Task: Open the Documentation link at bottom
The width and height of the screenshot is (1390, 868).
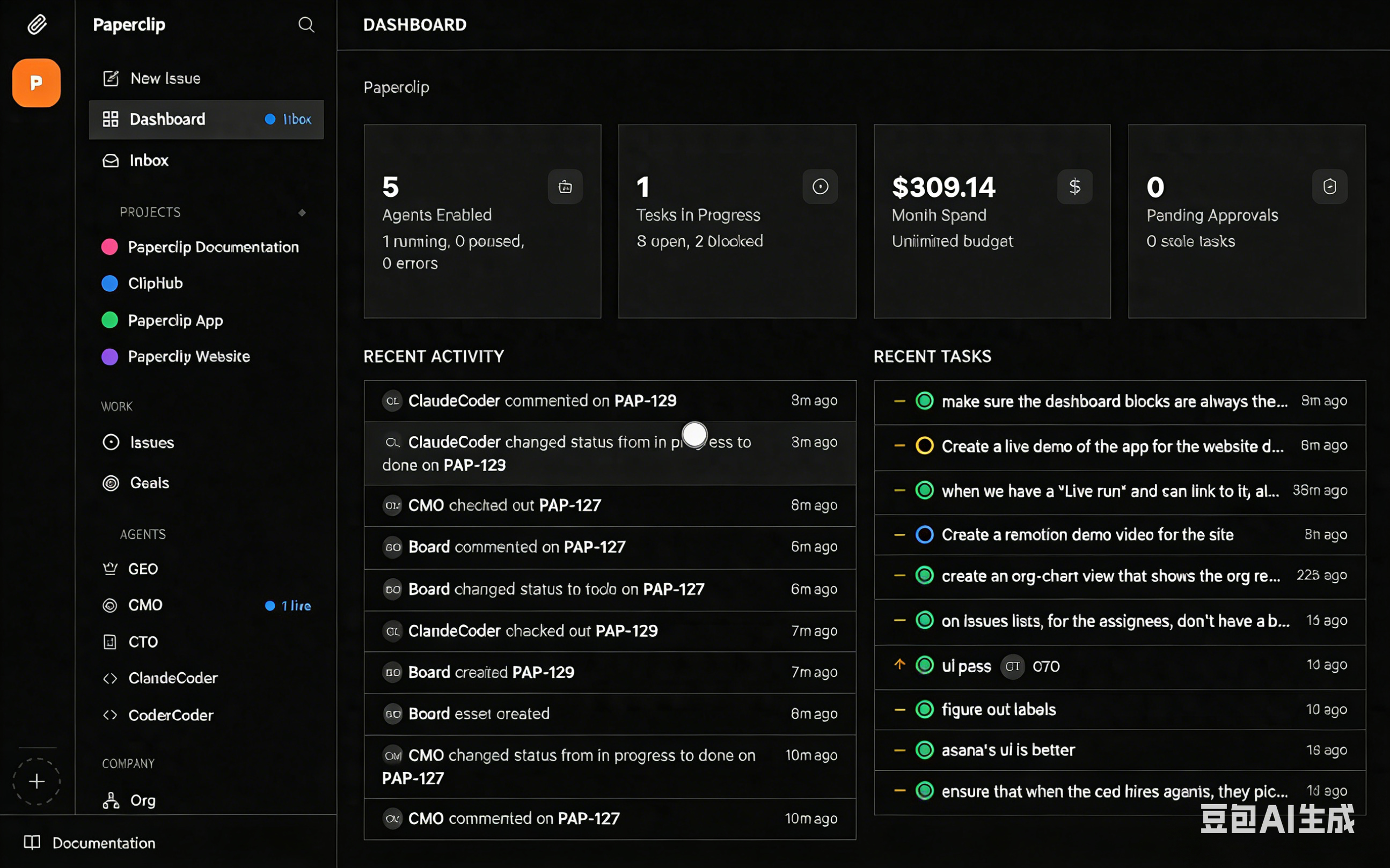Action: [104, 843]
